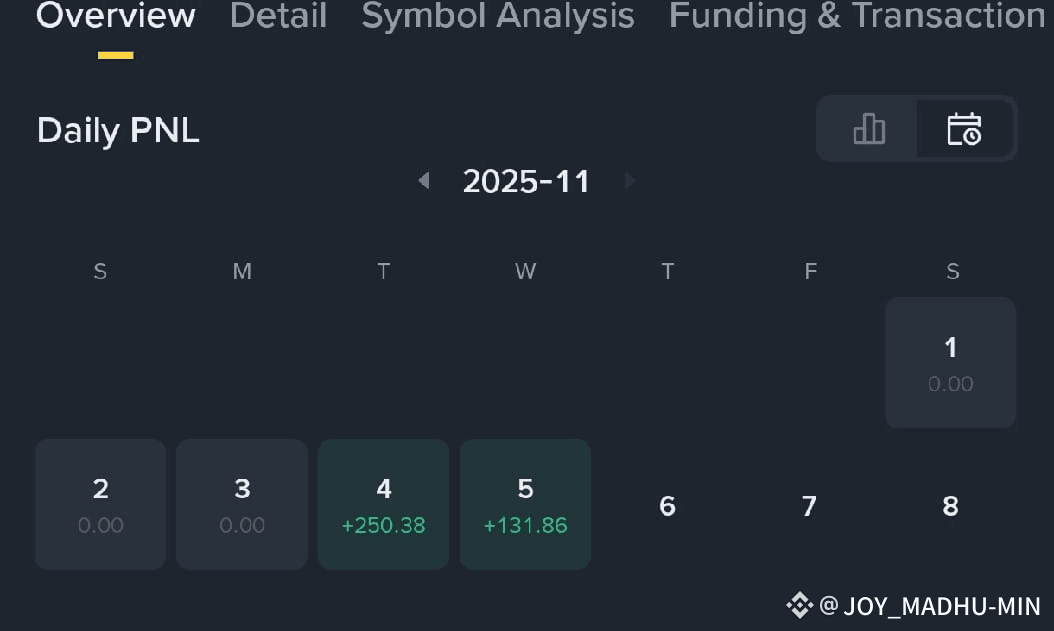The width and height of the screenshot is (1054, 631).
Task: Switch to the Detail tab
Action: pos(278,15)
